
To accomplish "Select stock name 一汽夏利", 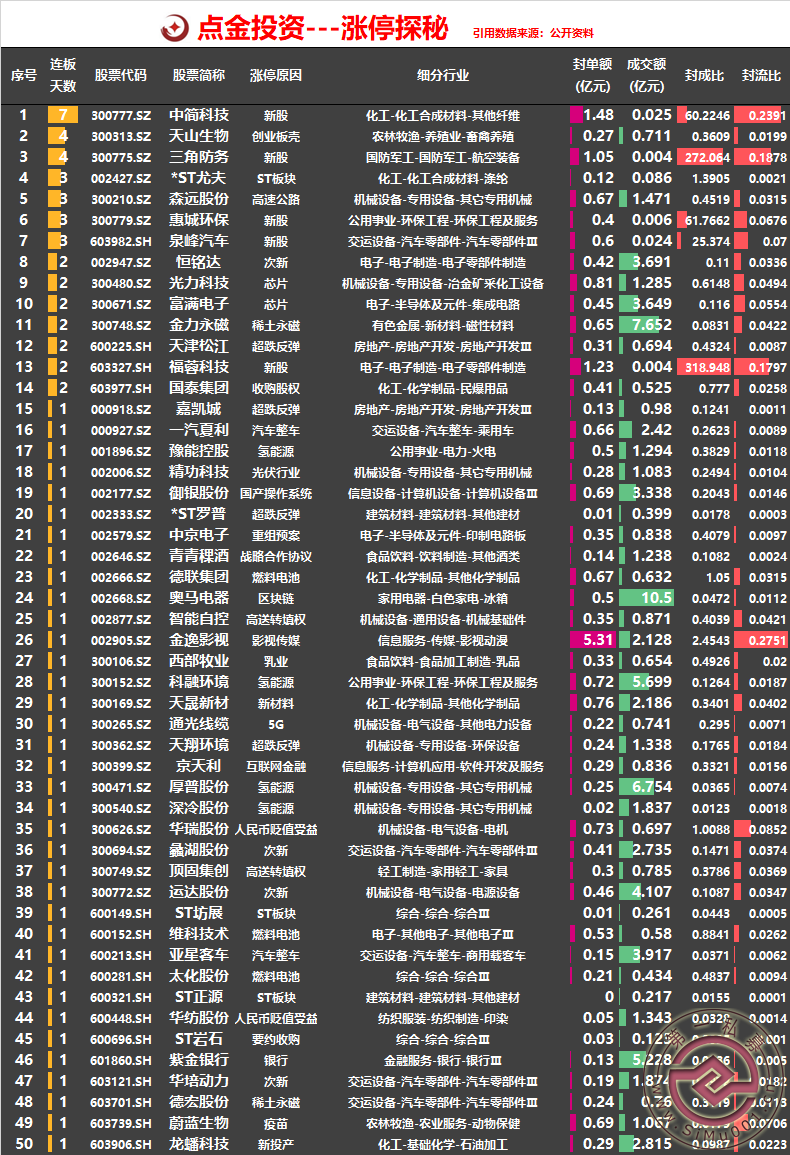I will pyautogui.click(x=199, y=430).
